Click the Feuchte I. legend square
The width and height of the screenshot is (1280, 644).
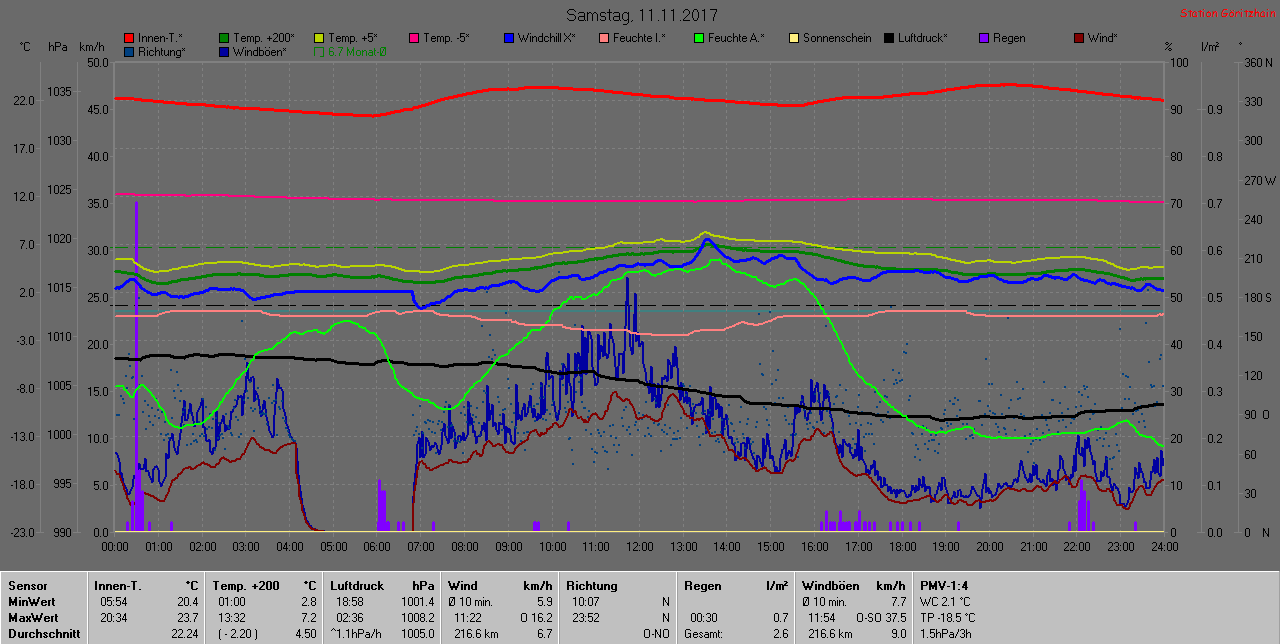pos(604,39)
